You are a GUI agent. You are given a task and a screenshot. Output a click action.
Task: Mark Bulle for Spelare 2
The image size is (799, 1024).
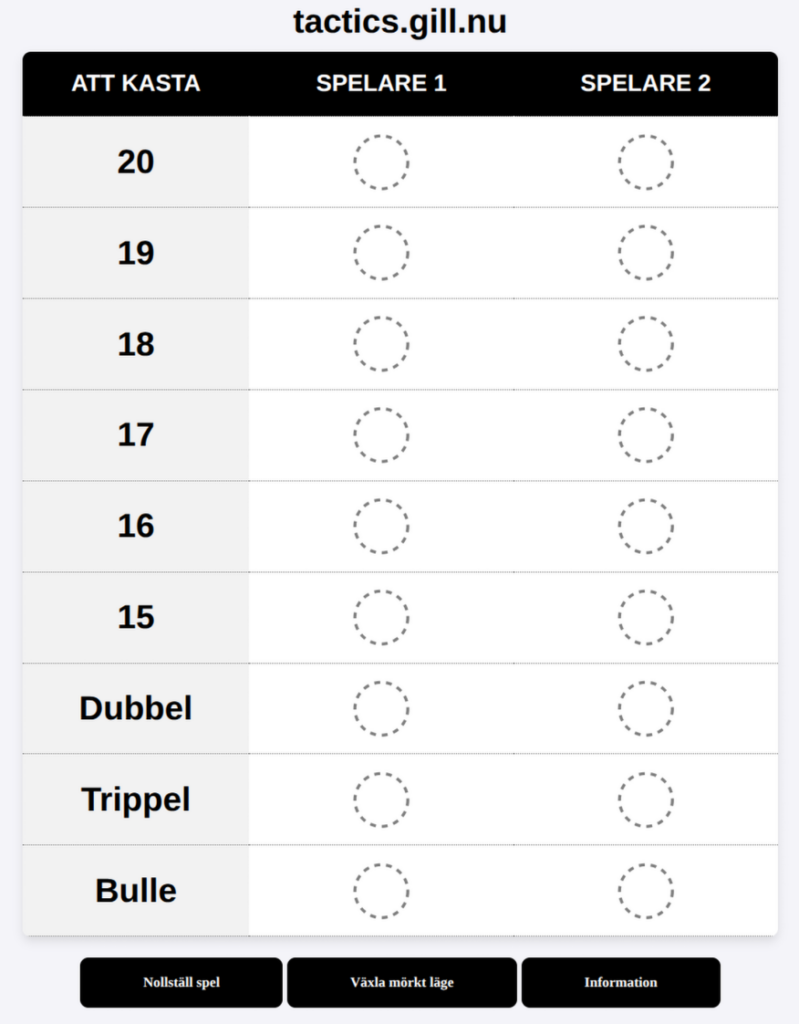[645, 890]
